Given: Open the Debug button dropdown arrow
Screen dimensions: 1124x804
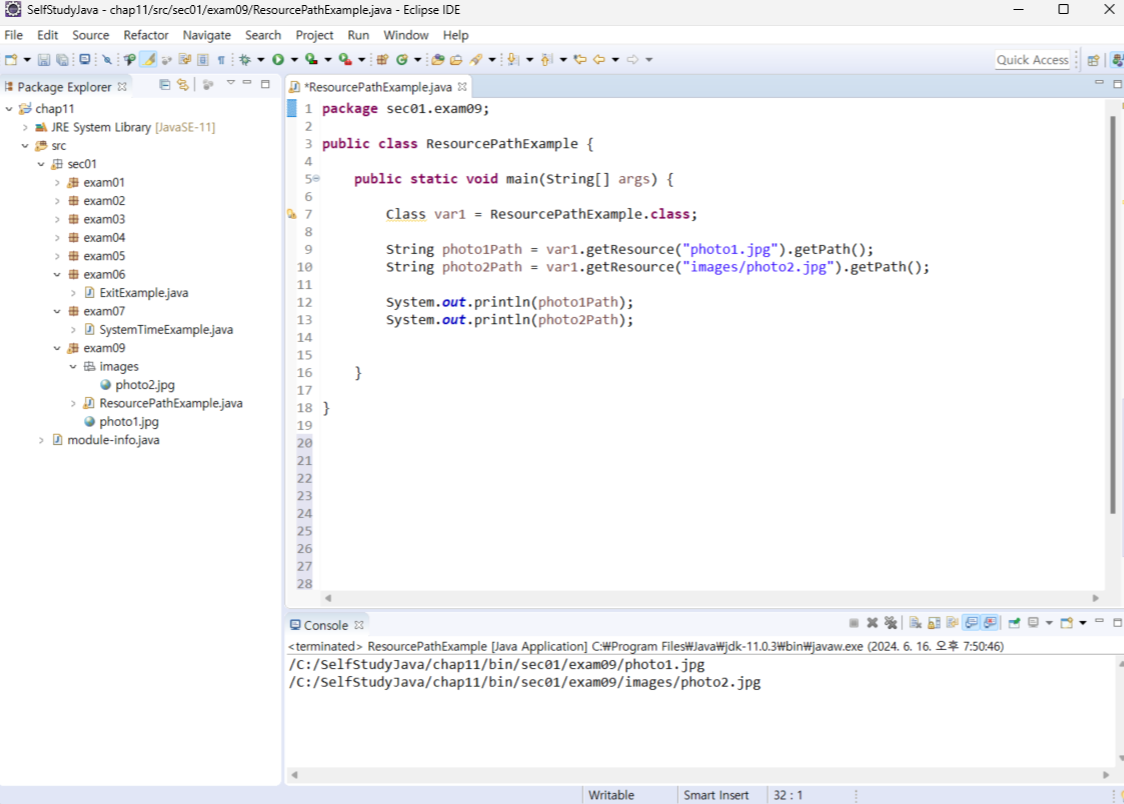Looking at the screenshot, I should tap(260, 59).
